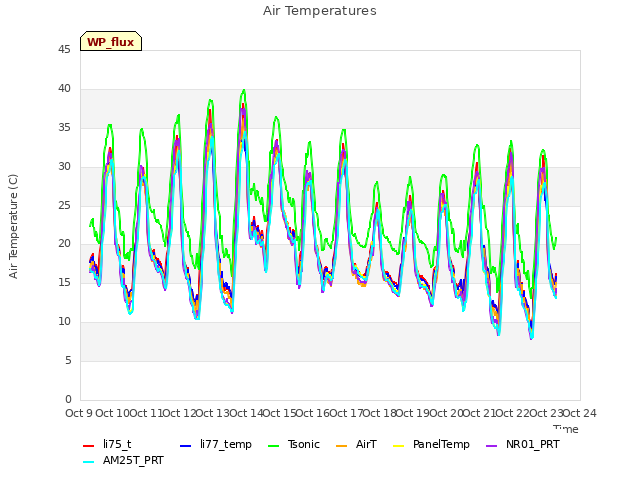The height and width of the screenshot is (480, 640).
Task: Click the Air Temperature (C) axis label
Action: tap(13, 227)
